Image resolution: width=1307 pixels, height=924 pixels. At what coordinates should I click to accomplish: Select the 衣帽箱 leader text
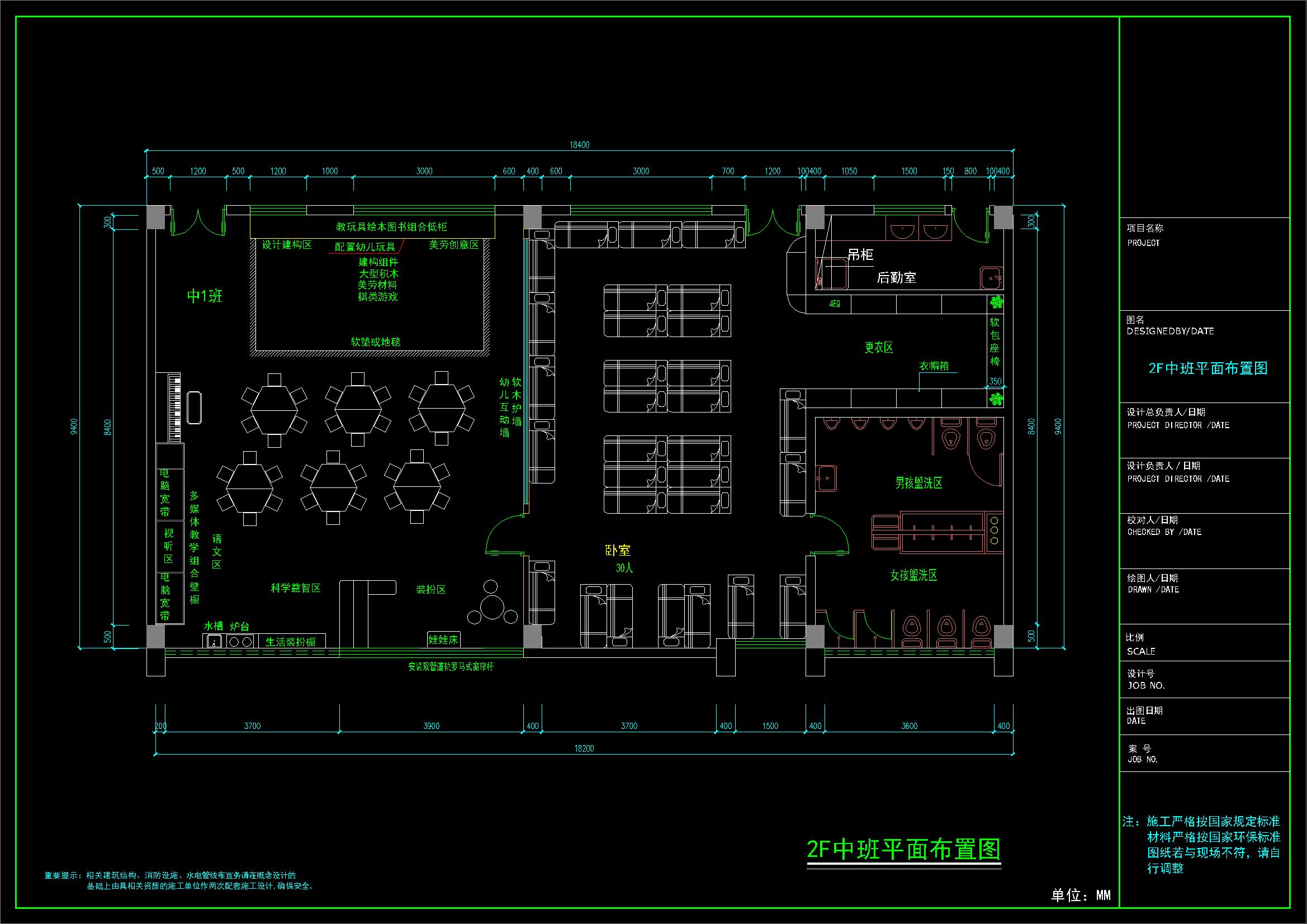934,366
